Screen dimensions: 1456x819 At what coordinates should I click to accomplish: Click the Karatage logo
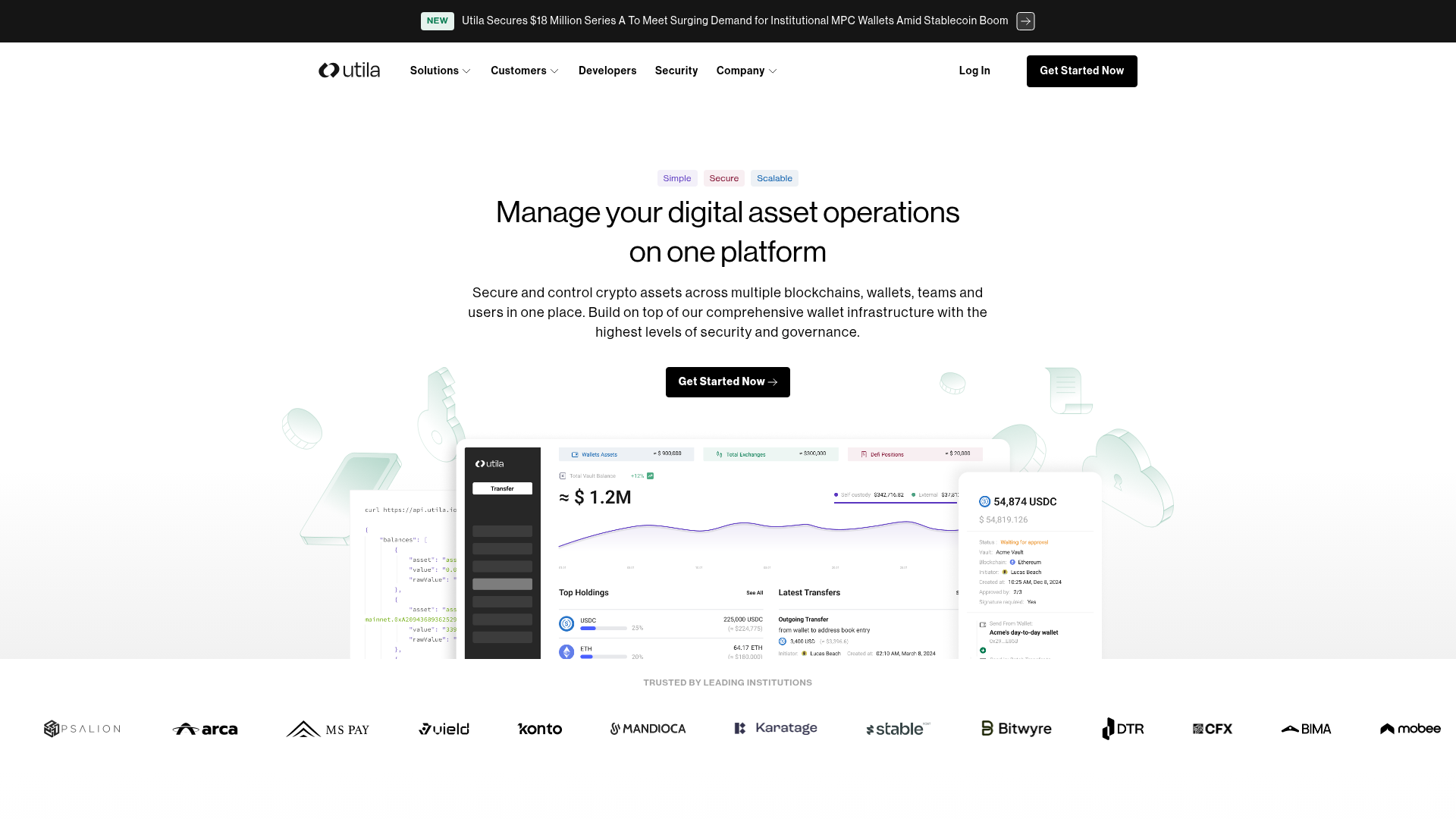point(776,728)
